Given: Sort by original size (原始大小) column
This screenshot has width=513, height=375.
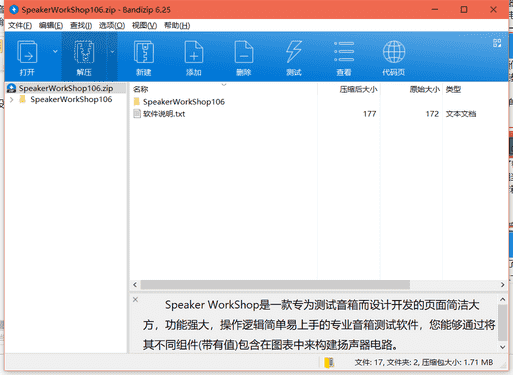Looking at the screenshot, I should point(425,89).
